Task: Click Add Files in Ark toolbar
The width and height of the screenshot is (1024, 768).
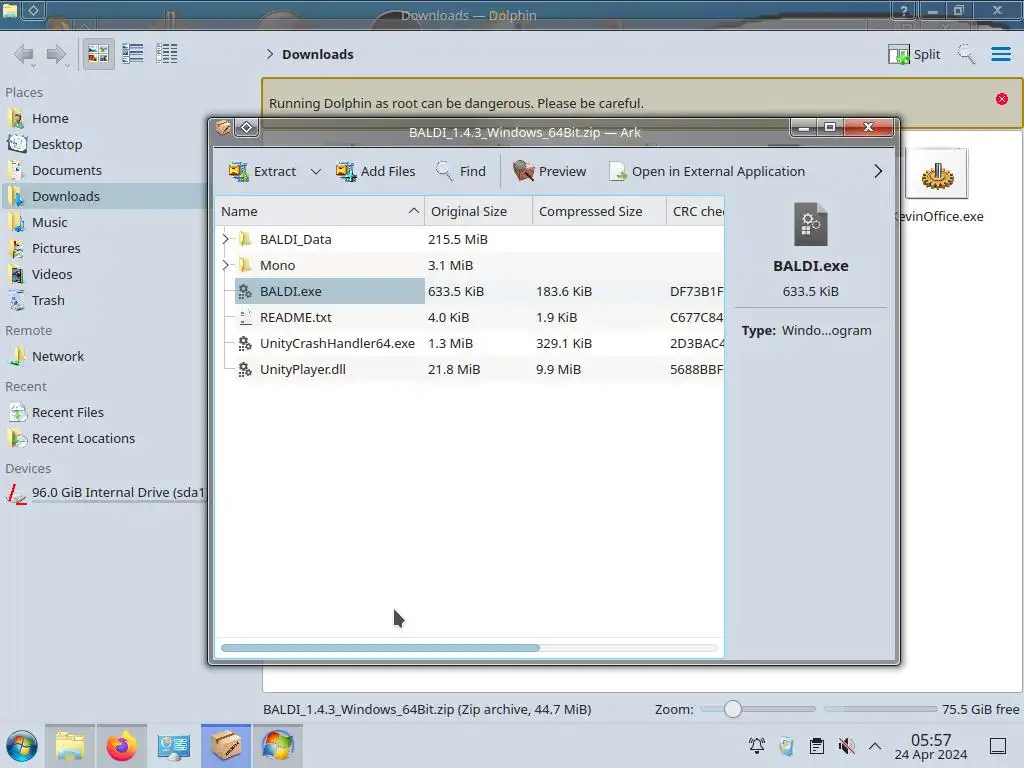Action: (x=375, y=171)
